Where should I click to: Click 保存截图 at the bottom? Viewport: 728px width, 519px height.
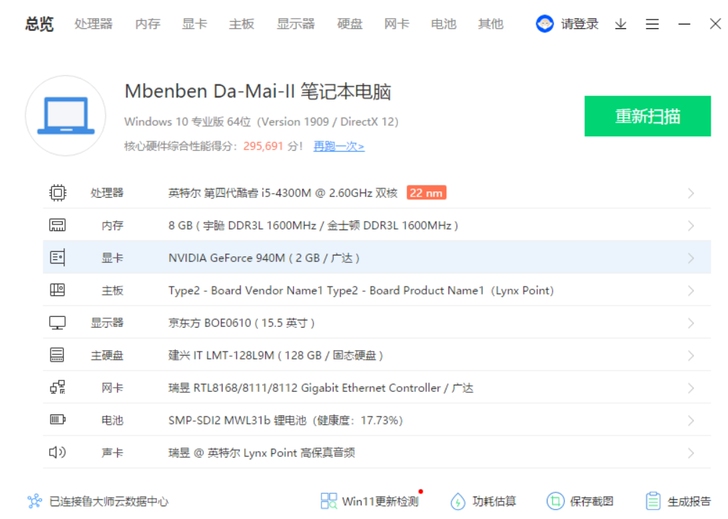pyautogui.click(x=580, y=501)
